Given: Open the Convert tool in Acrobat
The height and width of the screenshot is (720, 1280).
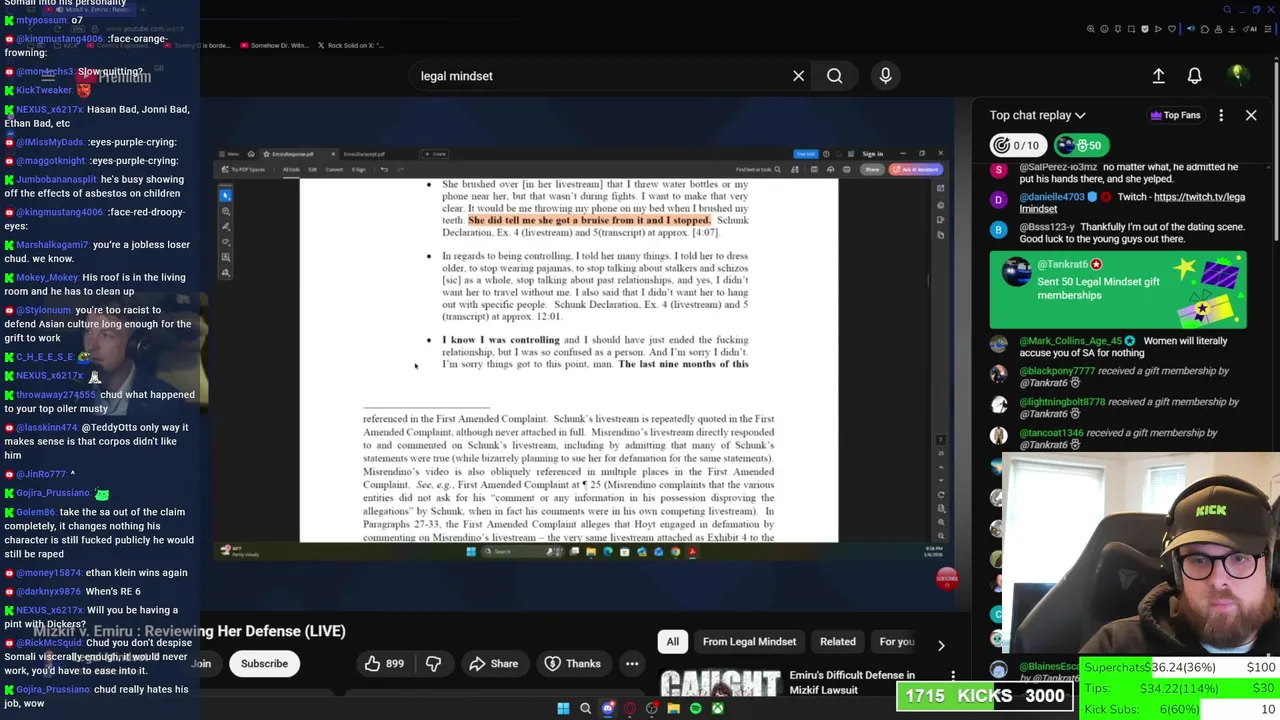Looking at the screenshot, I should tap(334, 169).
